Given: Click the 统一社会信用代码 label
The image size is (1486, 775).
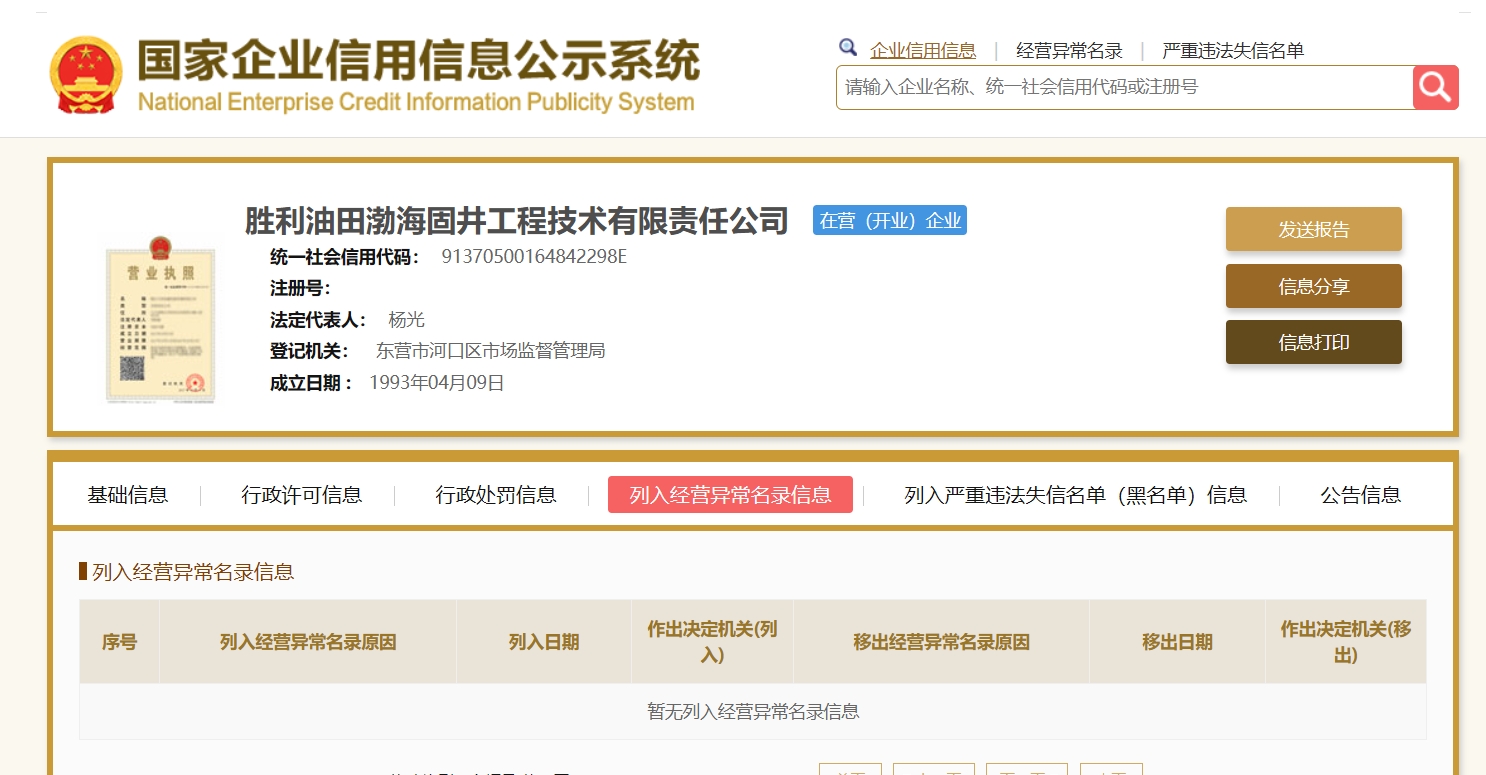Looking at the screenshot, I should (345, 257).
